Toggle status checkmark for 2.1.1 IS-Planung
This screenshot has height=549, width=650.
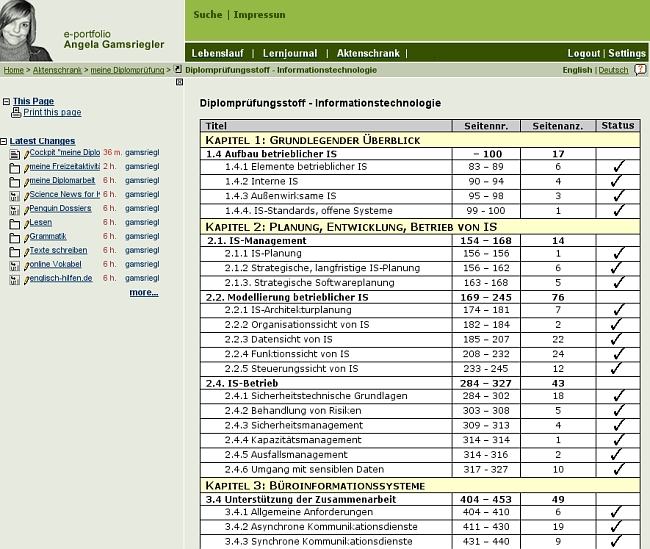click(x=617, y=254)
